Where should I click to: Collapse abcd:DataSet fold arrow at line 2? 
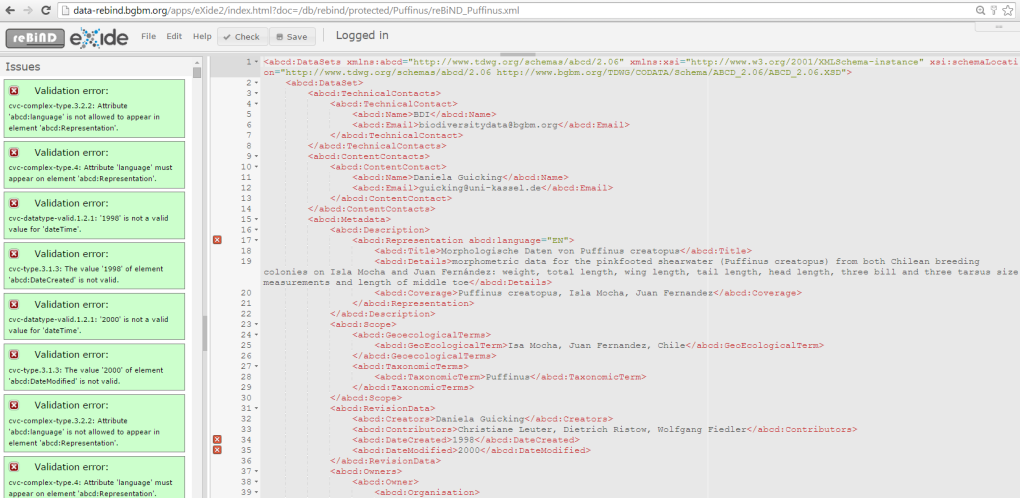pyautogui.click(x=256, y=83)
